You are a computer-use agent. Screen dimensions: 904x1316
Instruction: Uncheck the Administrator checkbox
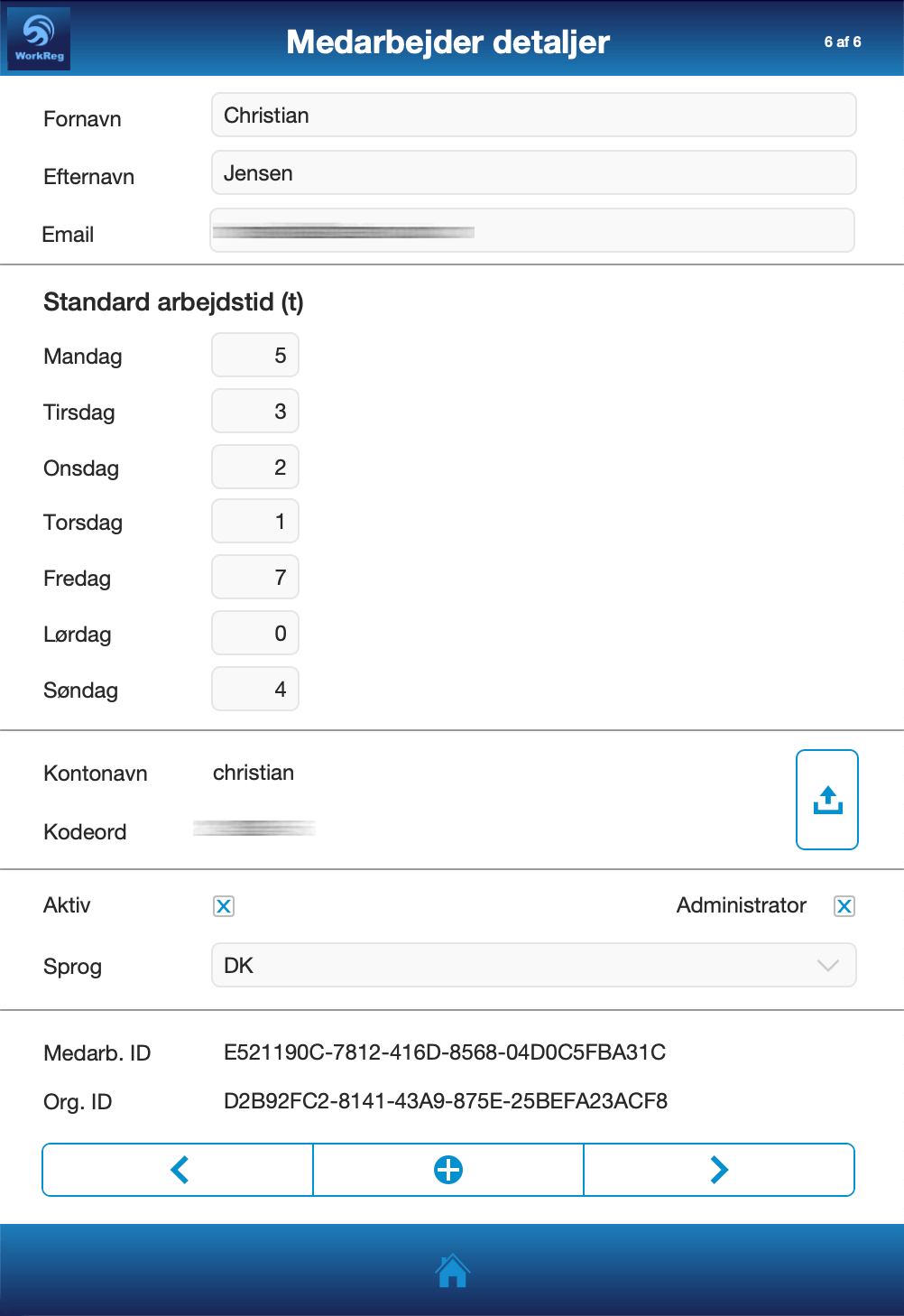pos(844,906)
